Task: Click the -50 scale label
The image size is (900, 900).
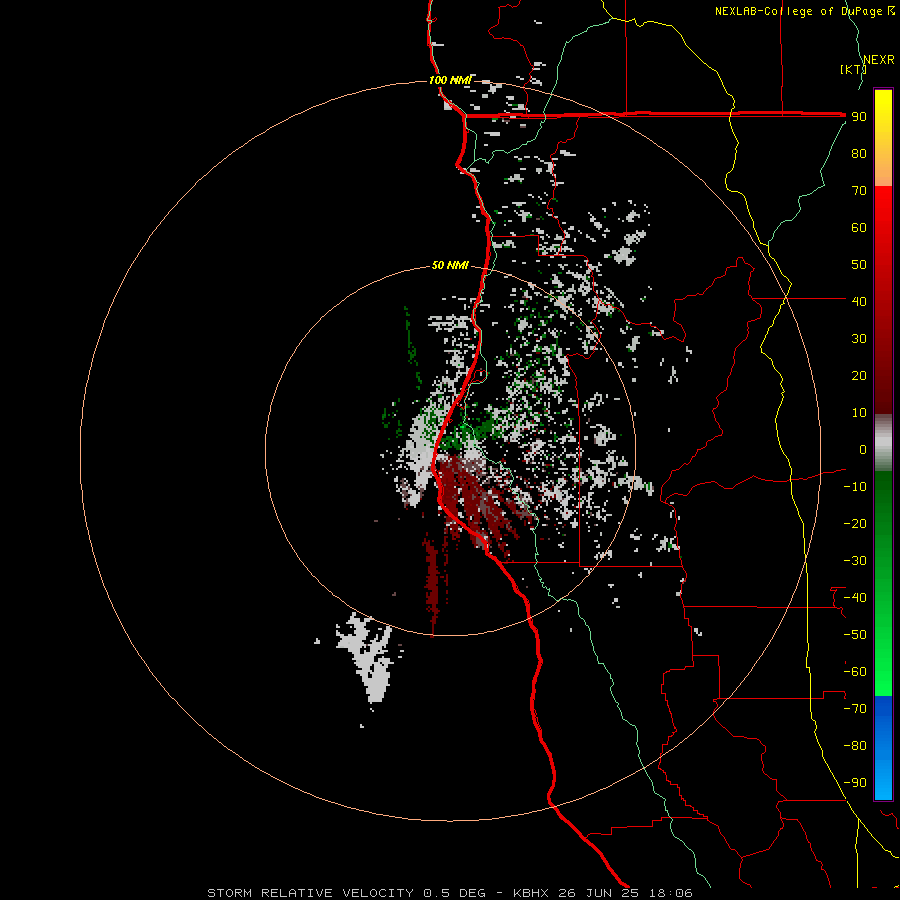Action: 855,634
